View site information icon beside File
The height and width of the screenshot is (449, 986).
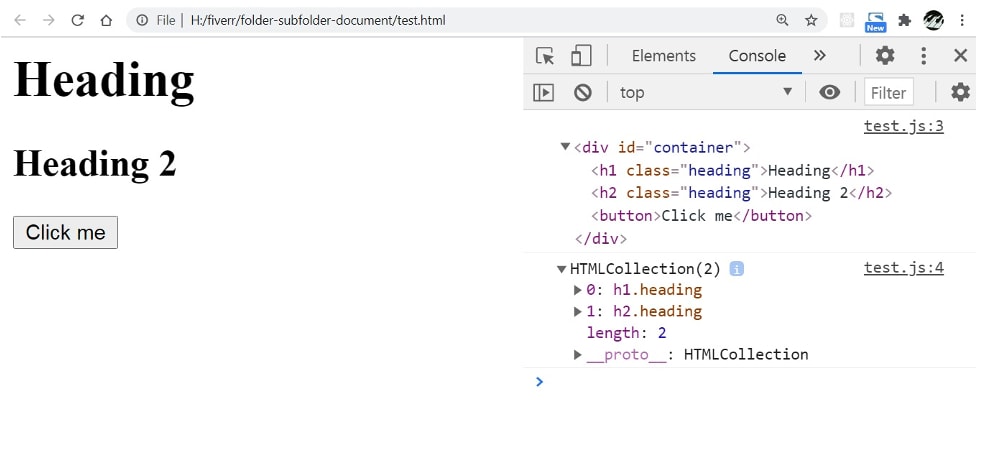pyautogui.click(x=142, y=20)
